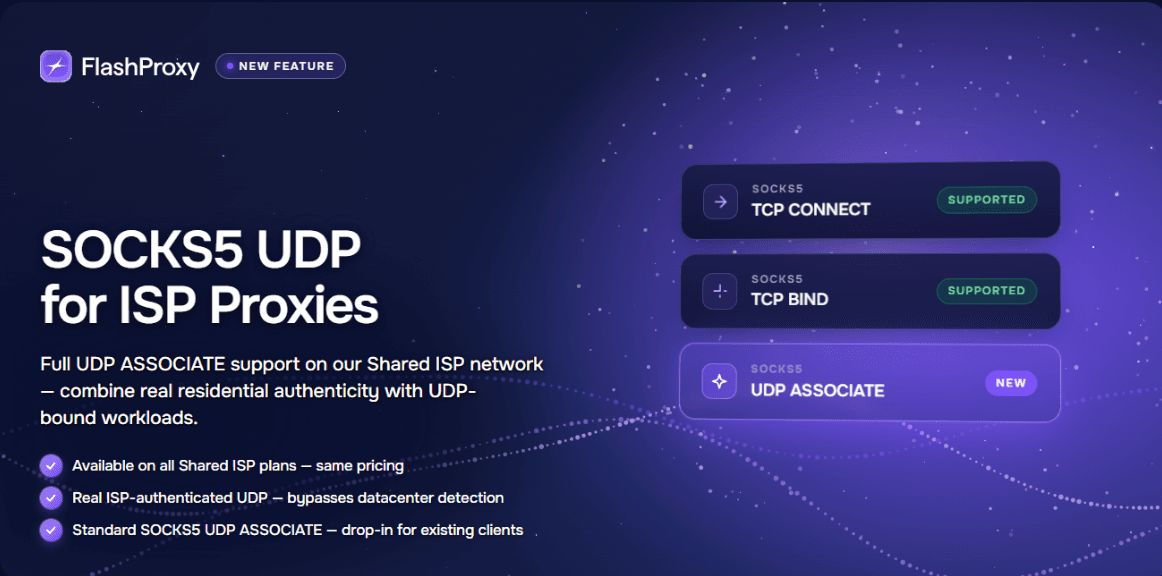This screenshot has height=576, width=1162.
Task: Click the drop-in for existing clients bullet text
Action: (297, 530)
